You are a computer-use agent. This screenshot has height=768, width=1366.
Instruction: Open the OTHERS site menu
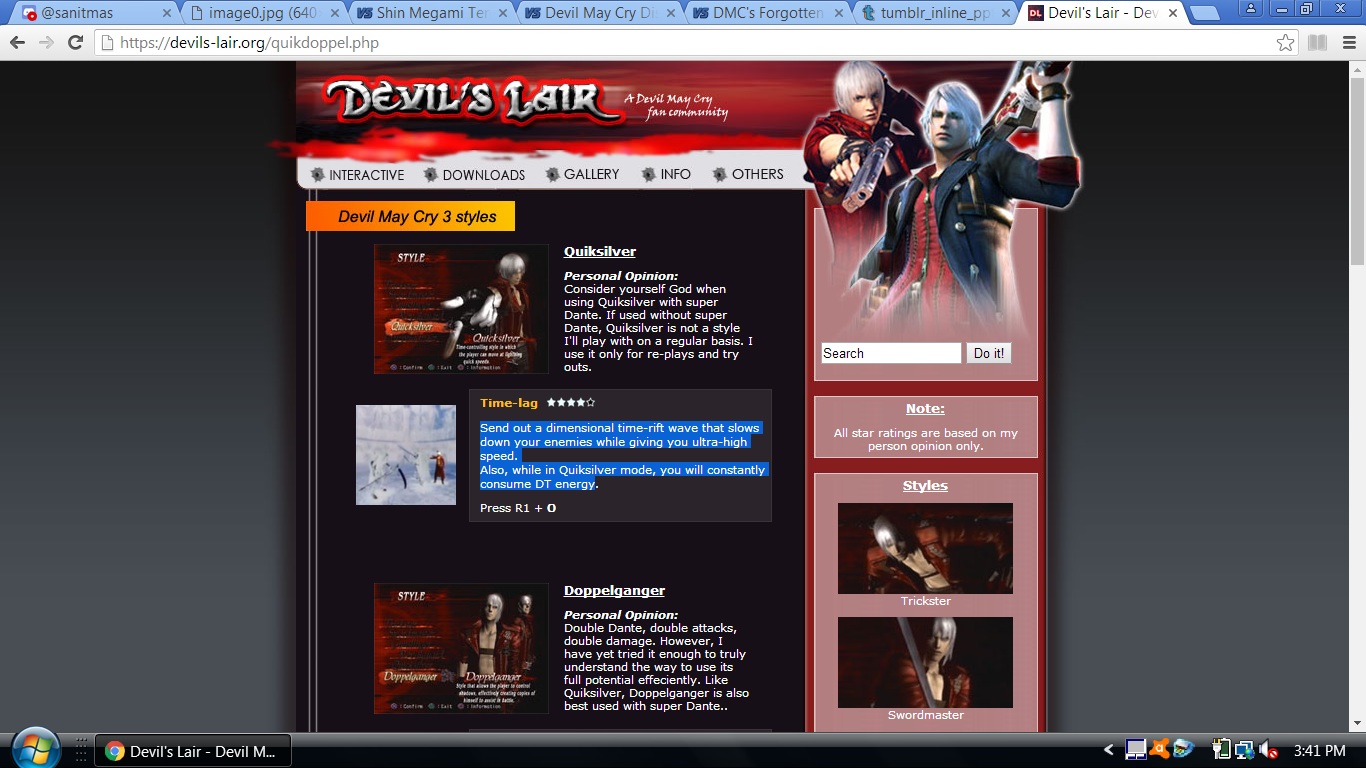pos(748,174)
